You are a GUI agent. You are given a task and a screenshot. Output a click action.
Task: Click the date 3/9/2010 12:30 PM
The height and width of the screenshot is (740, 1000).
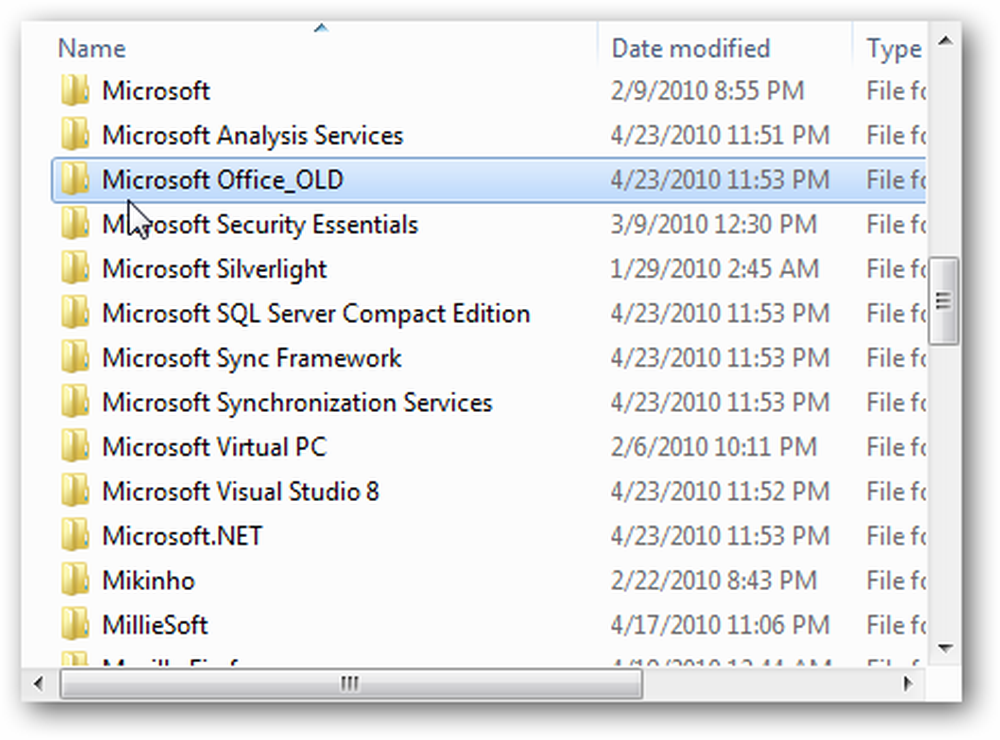(x=714, y=225)
